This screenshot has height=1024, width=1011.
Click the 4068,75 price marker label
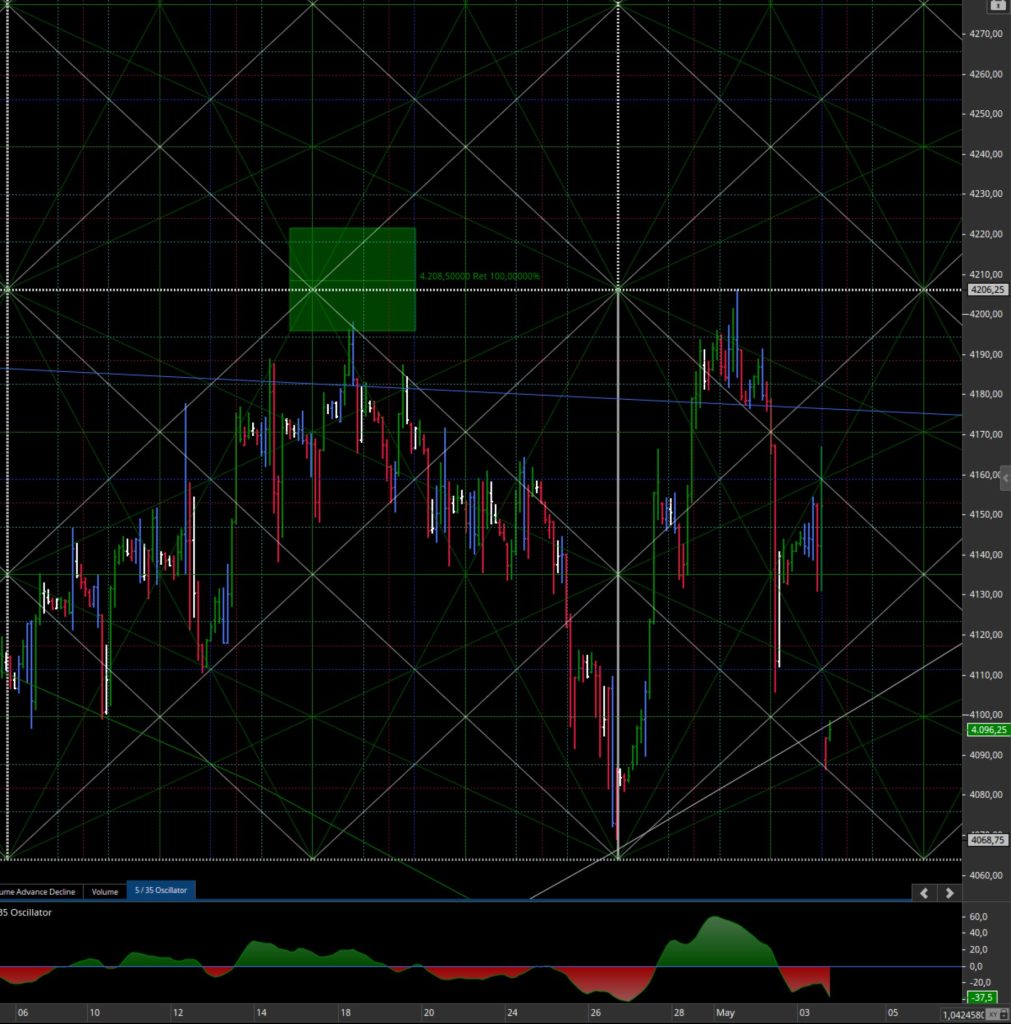987,840
